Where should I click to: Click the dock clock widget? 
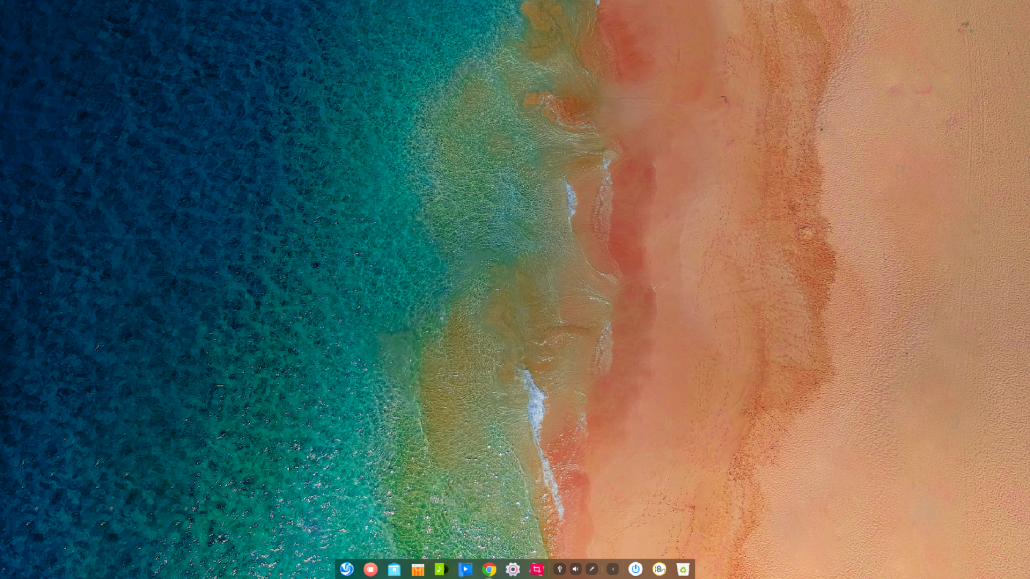659,569
